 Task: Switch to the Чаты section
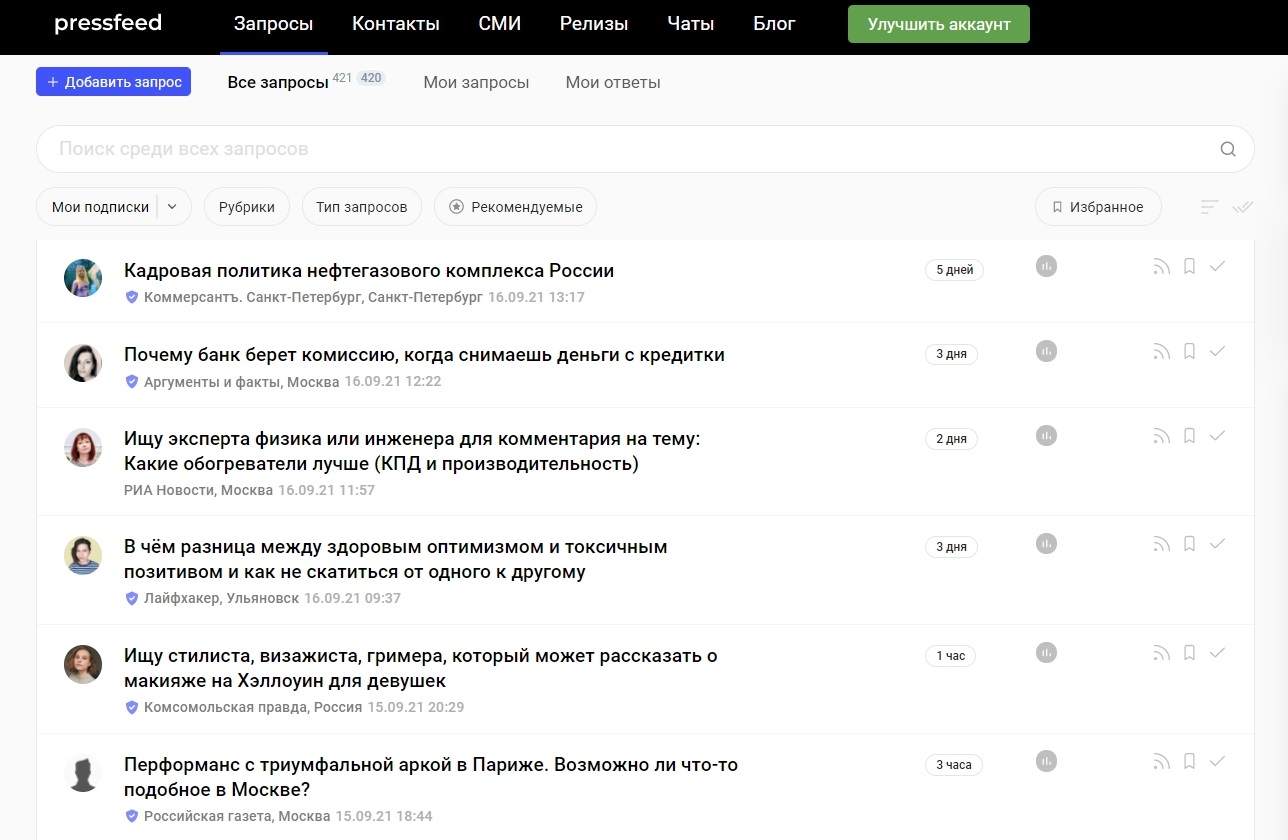691,24
